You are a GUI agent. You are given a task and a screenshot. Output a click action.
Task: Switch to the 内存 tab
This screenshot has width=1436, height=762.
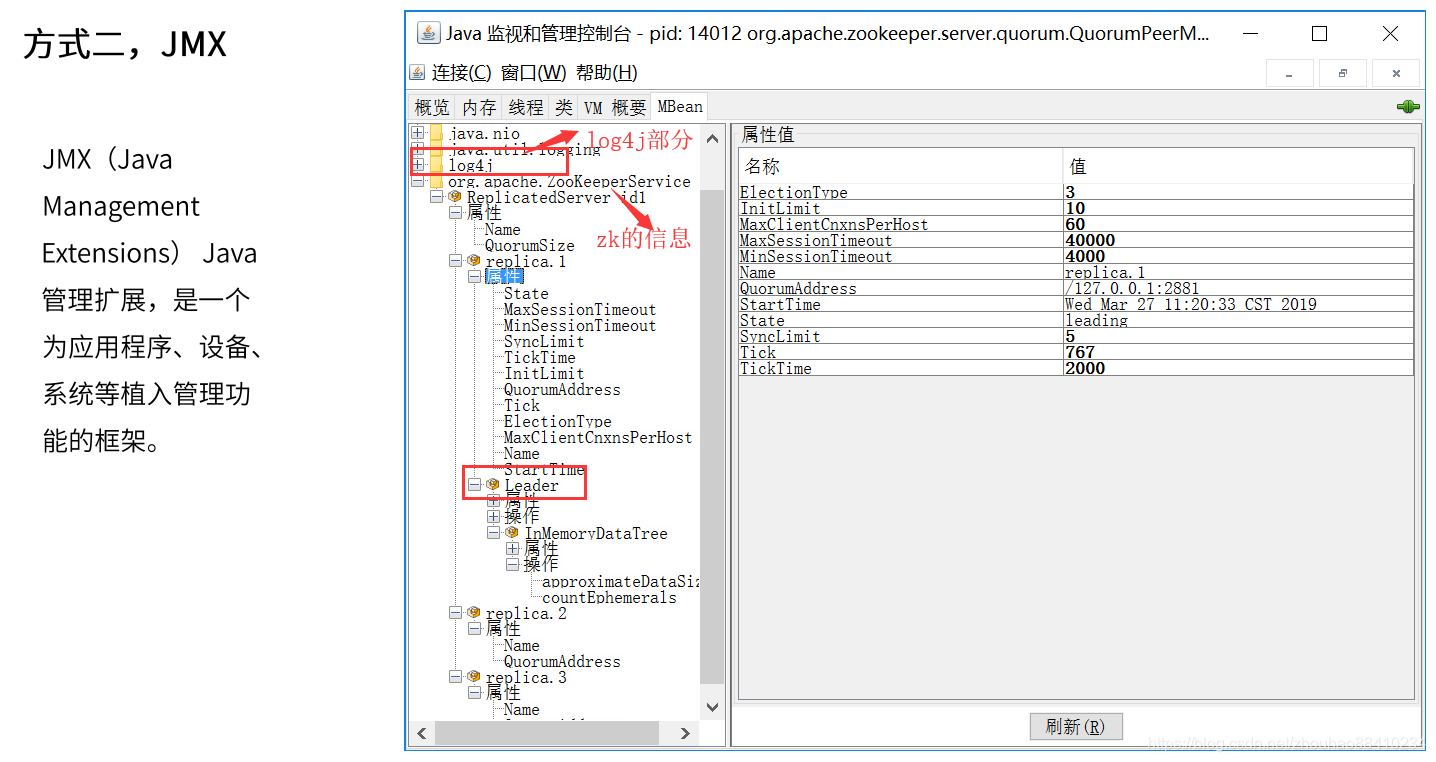pyautogui.click(x=479, y=107)
